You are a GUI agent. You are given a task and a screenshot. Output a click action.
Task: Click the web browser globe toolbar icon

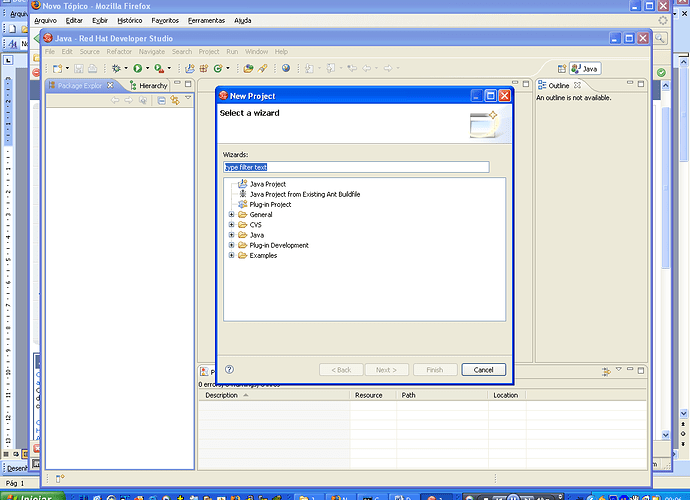point(286,68)
